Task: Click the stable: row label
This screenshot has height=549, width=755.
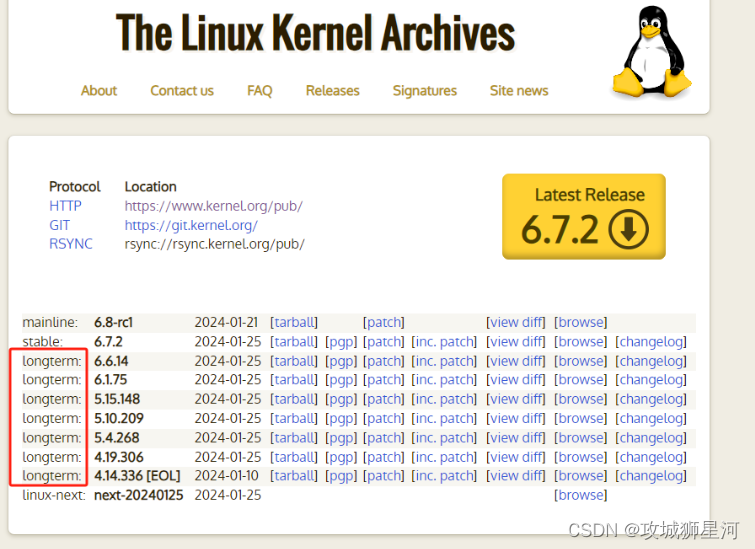Action: 42,342
